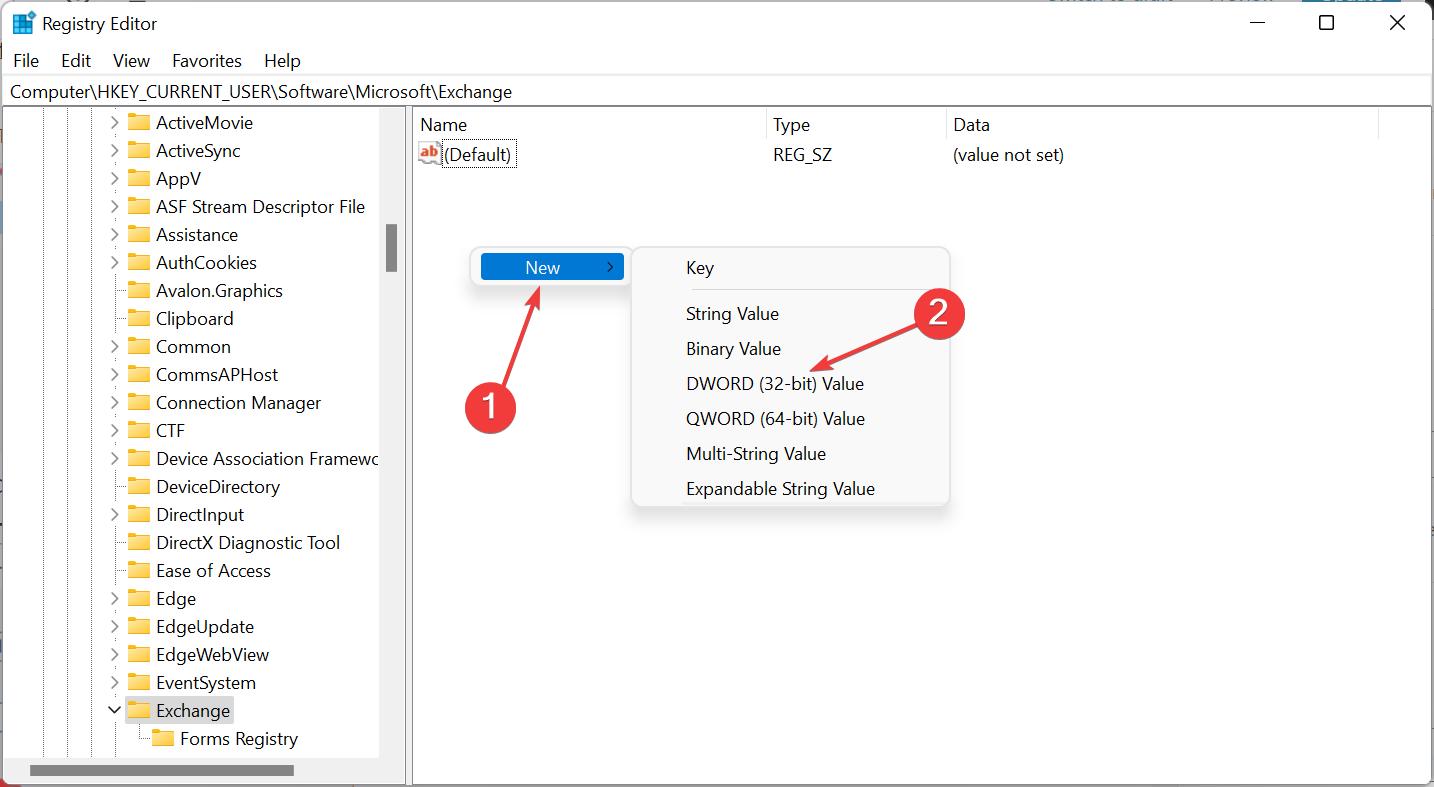Click the Avalon.Graphics folder icon

click(139, 291)
